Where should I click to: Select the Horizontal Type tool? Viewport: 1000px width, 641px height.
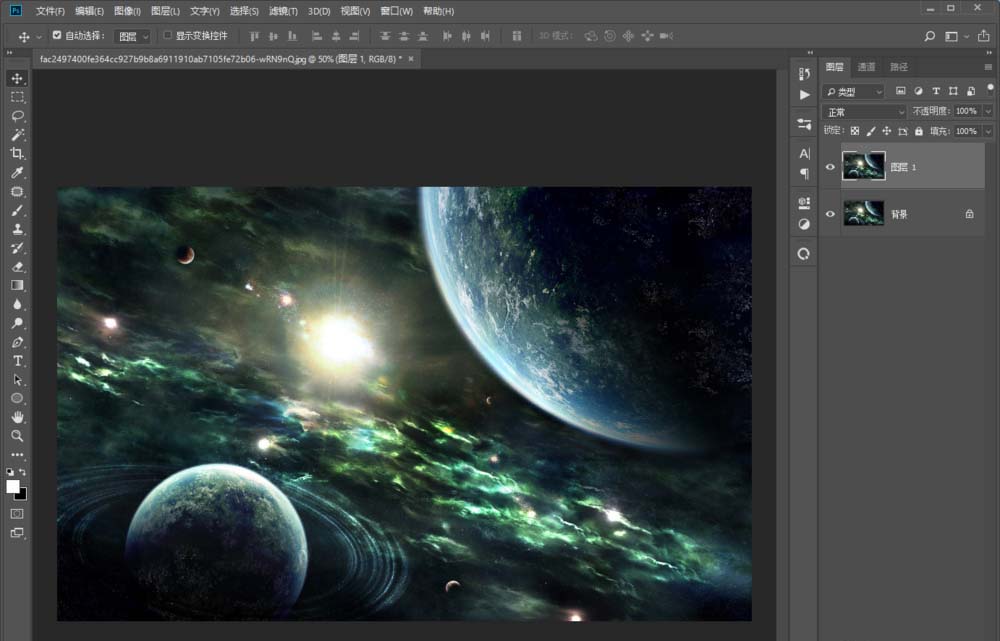click(x=16, y=361)
